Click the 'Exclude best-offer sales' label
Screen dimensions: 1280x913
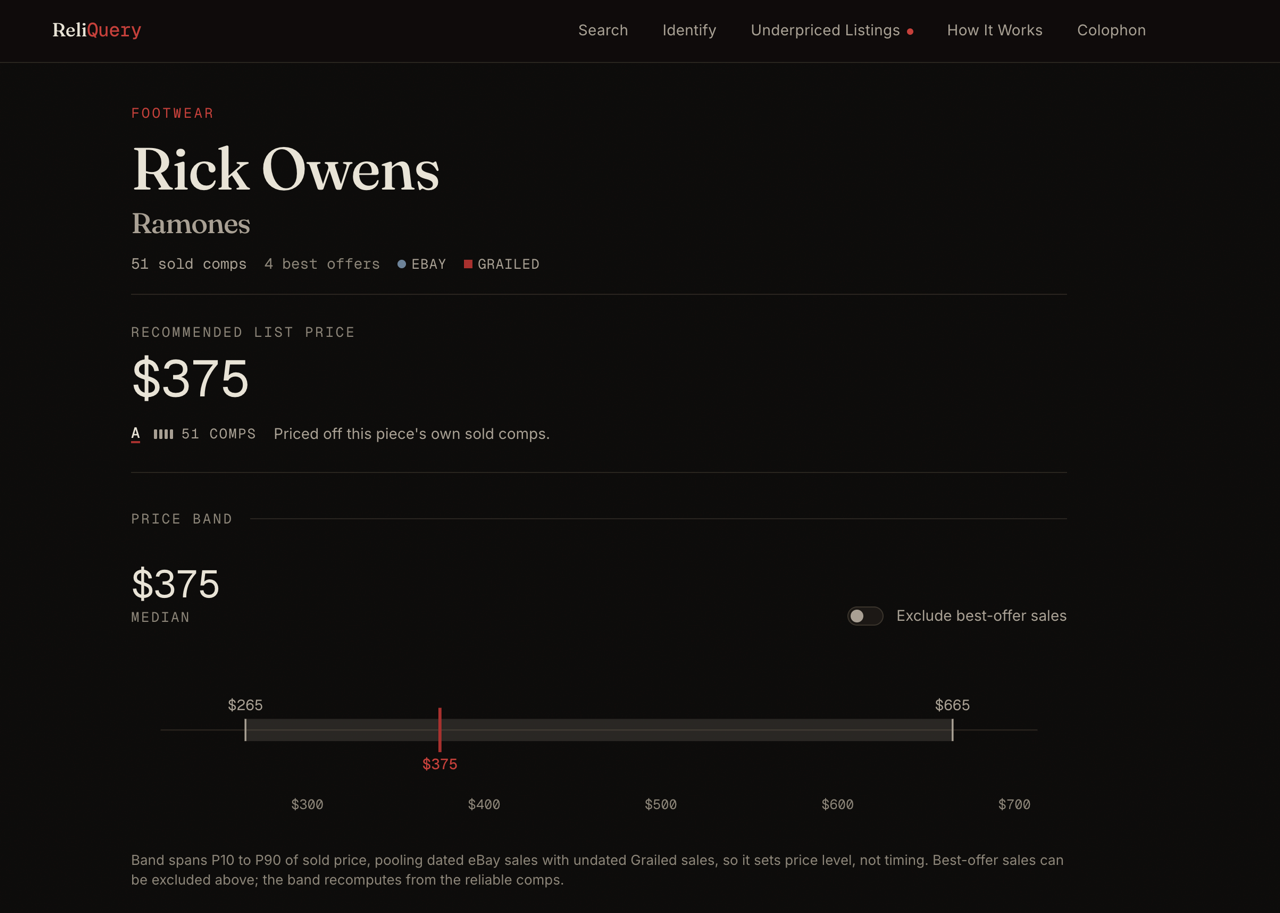tap(981, 616)
